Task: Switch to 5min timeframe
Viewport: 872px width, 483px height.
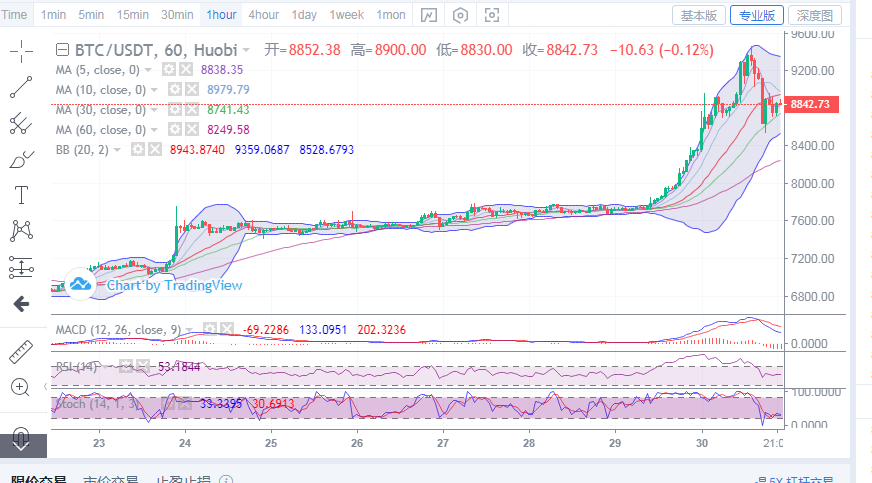Action: [91, 15]
